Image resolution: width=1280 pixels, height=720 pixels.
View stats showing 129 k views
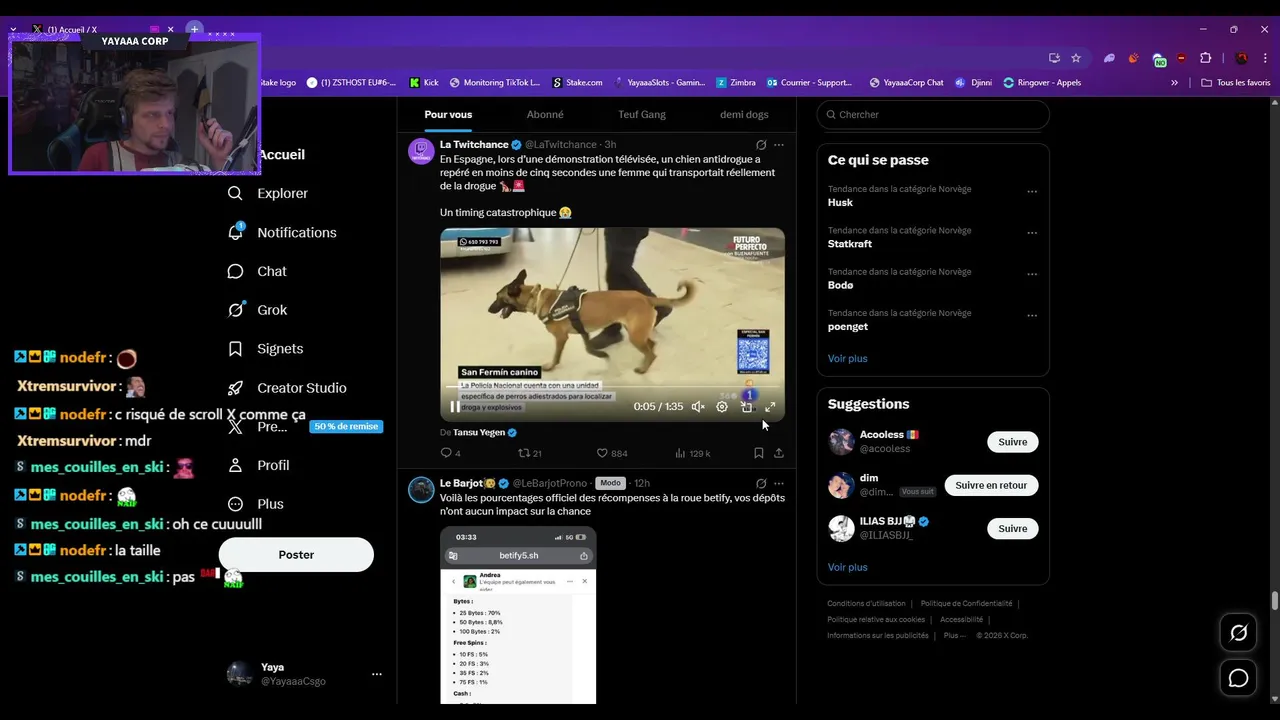pos(692,453)
